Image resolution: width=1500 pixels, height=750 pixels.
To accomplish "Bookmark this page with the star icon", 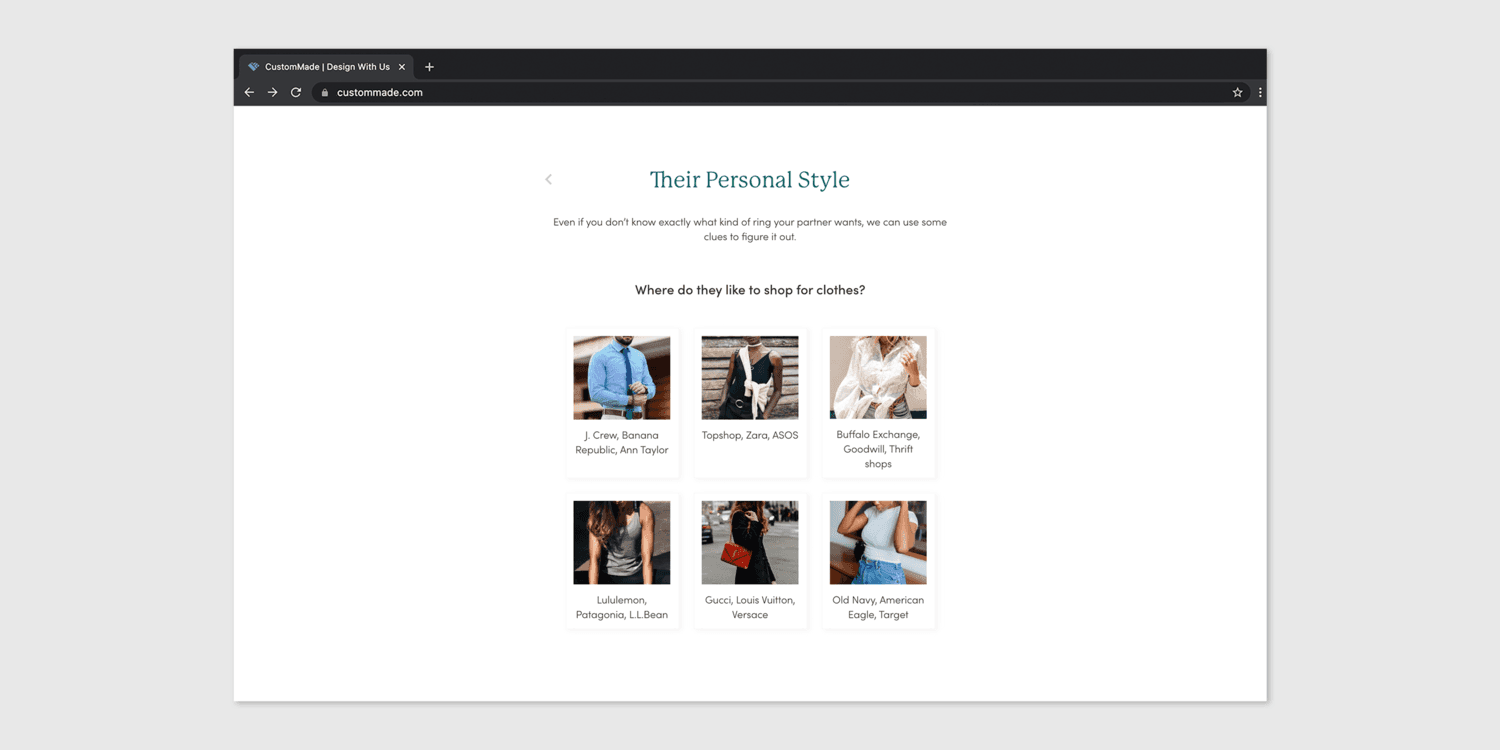I will [x=1237, y=92].
